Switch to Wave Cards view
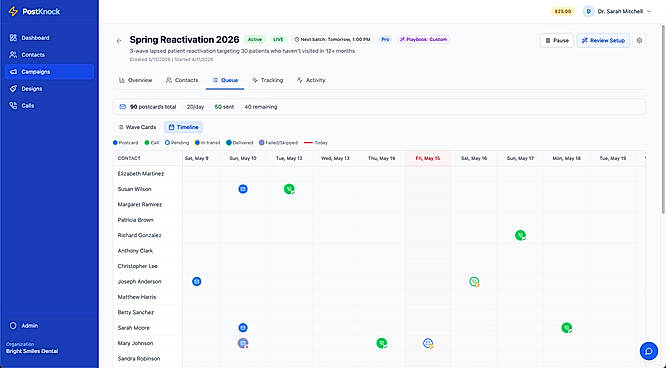 137,127
